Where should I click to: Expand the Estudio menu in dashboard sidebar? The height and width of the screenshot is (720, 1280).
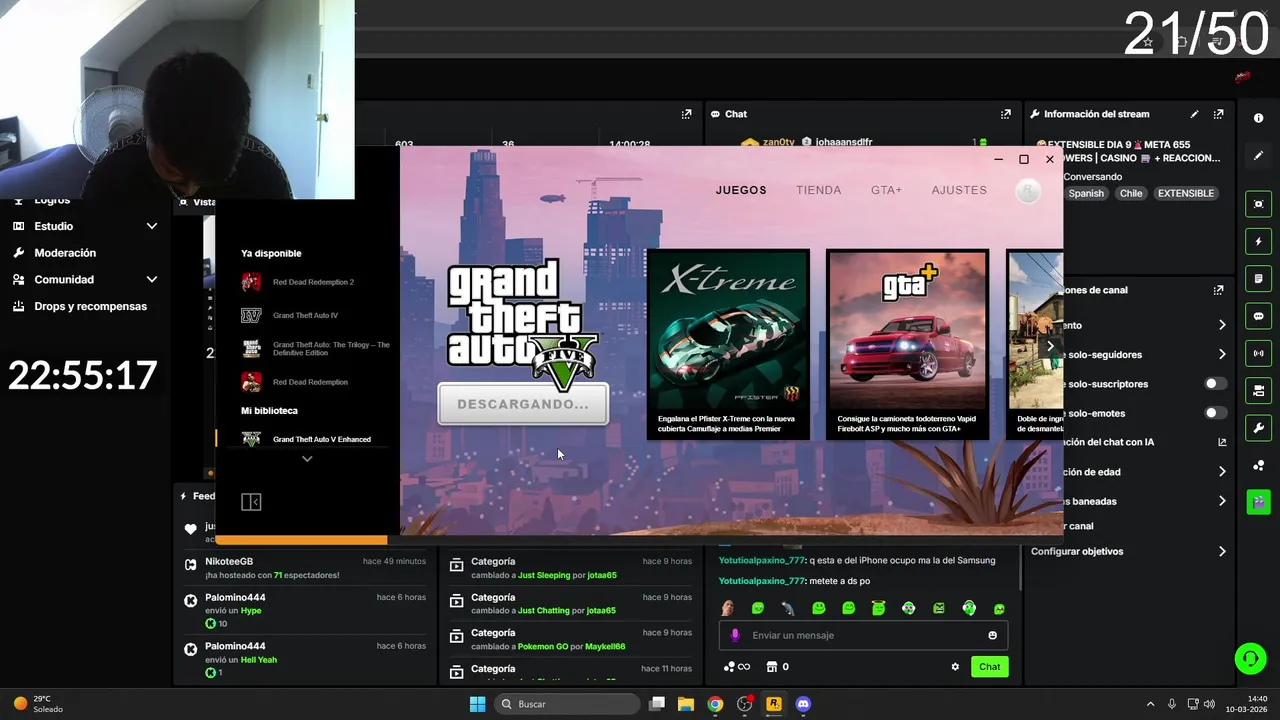(x=152, y=226)
